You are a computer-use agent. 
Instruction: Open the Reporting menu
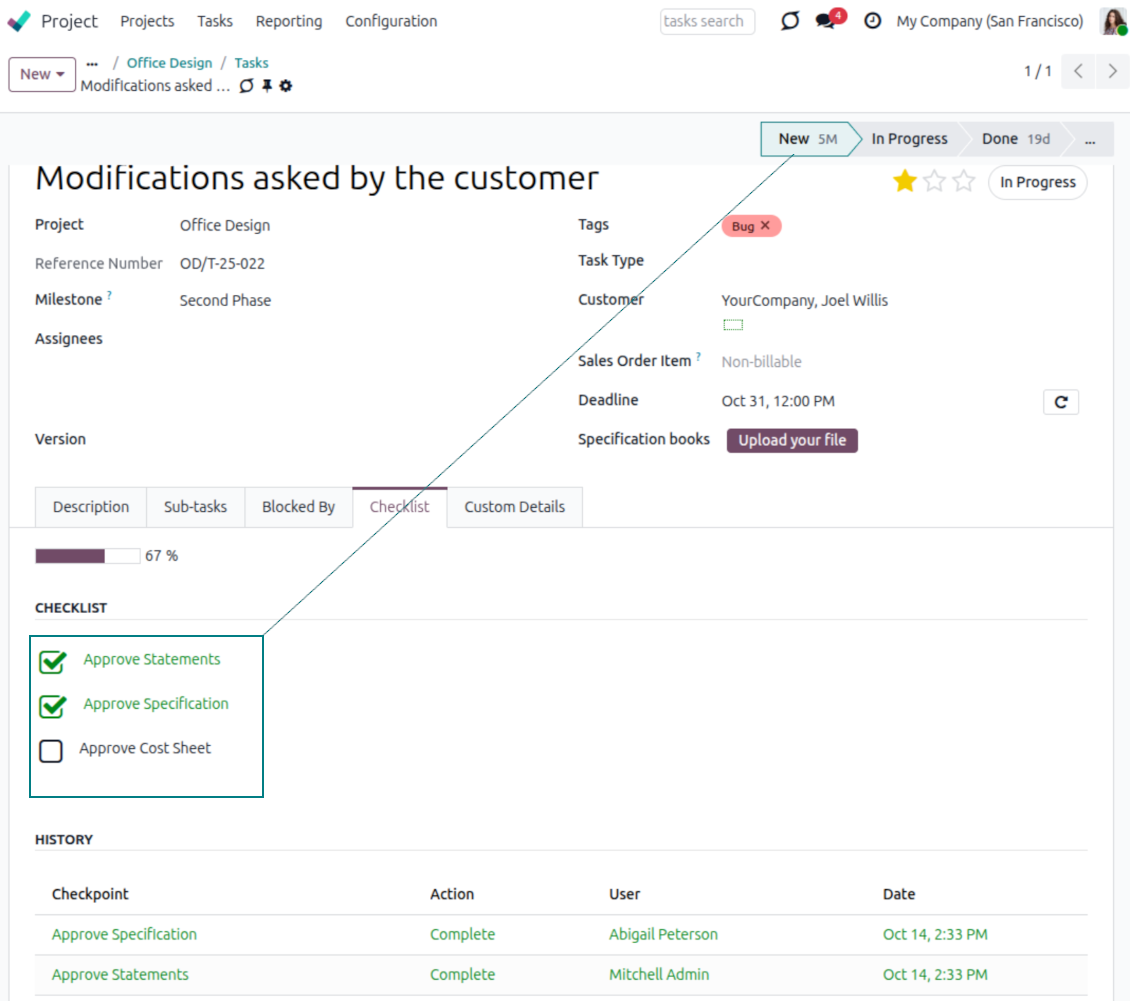click(x=289, y=21)
